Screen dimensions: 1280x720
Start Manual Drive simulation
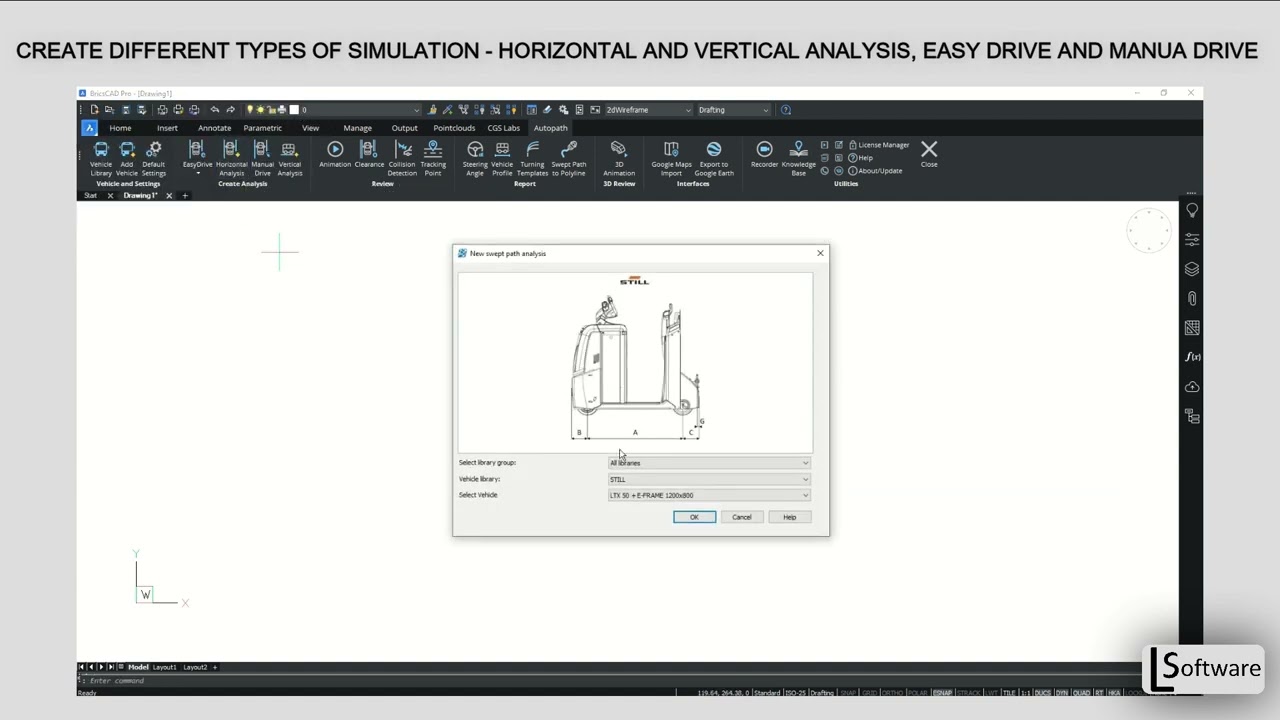(x=262, y=158)
